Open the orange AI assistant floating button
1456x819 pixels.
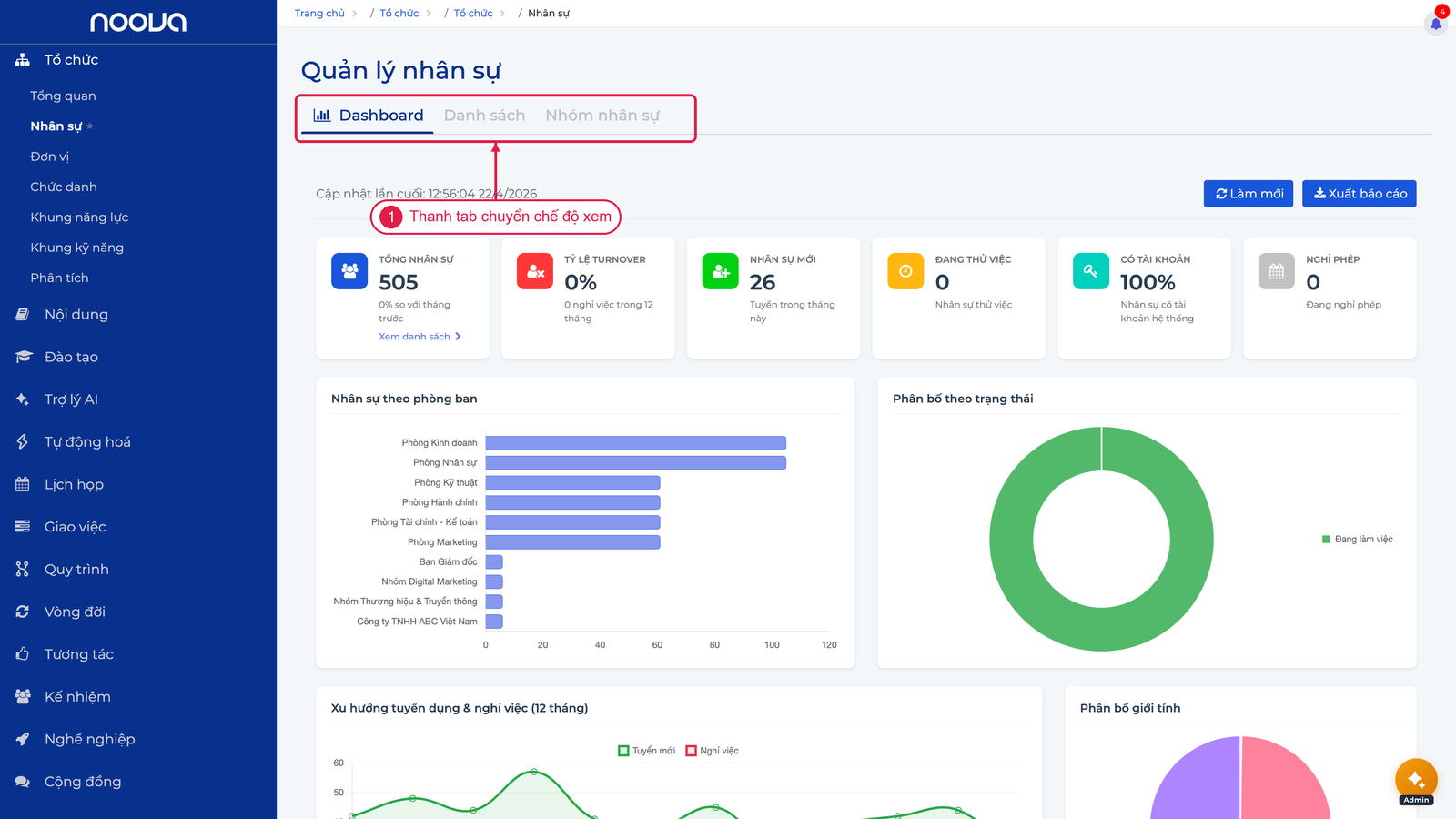pos(1416,779)
